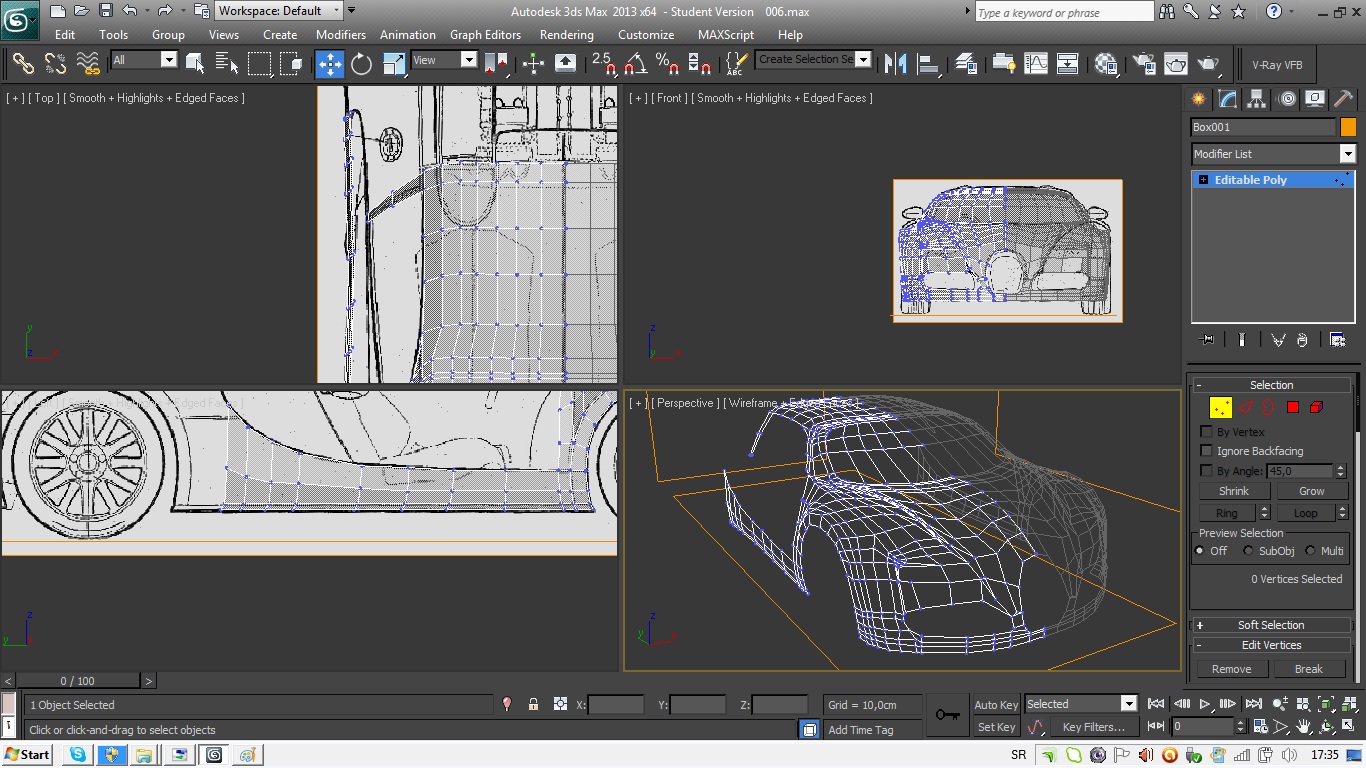Select Polygon sub-object level

click(1293, 407)
